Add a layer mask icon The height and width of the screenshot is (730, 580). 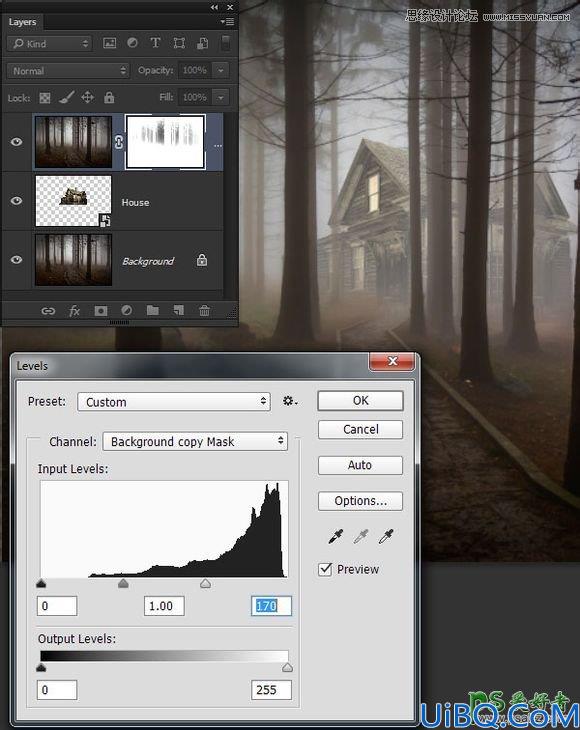(x=101, y=311)
